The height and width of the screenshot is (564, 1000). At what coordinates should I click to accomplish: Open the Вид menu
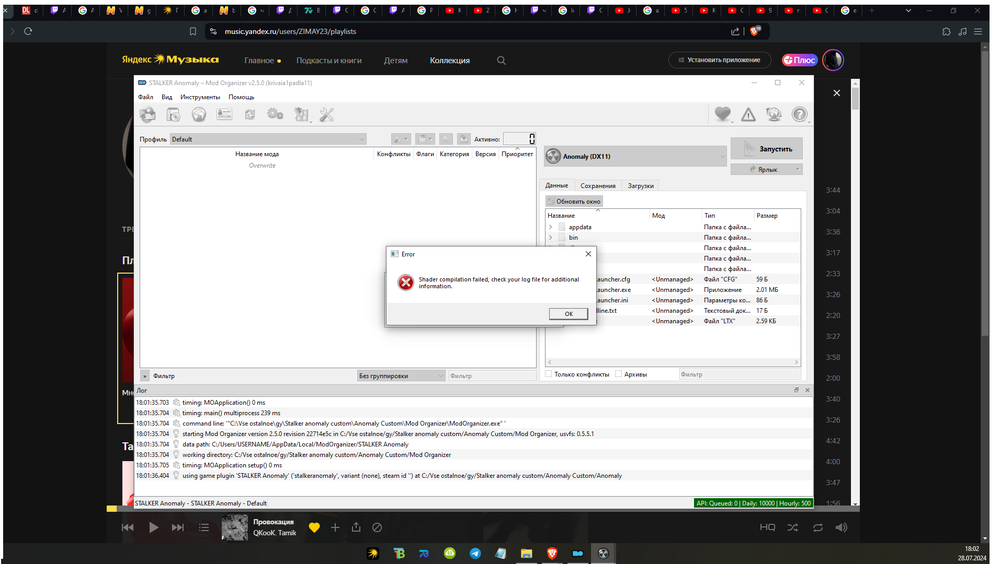click(166, 97)
